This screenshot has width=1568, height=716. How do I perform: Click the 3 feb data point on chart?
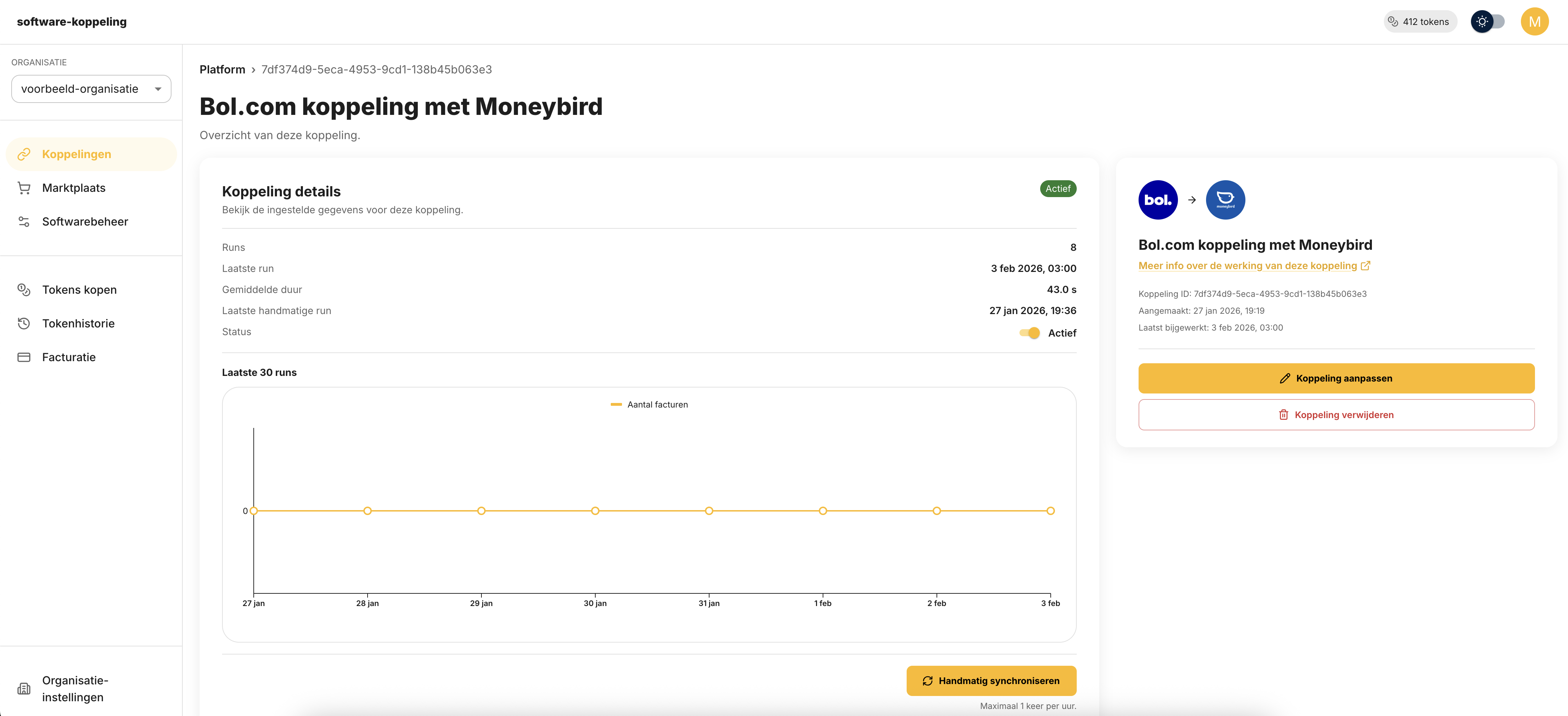tap(1050, 511)
